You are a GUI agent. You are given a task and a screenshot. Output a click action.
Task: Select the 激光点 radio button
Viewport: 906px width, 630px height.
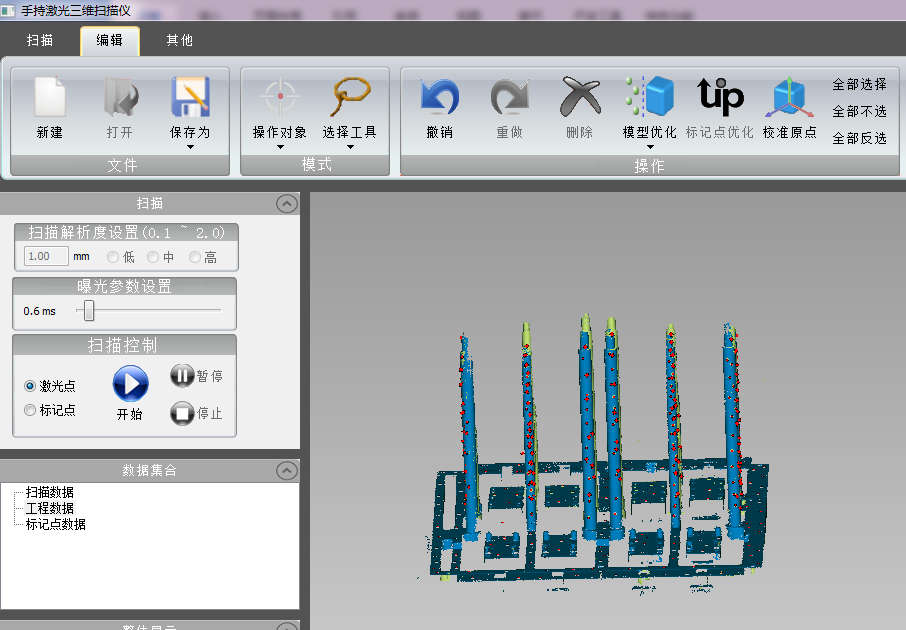(30, 386)
